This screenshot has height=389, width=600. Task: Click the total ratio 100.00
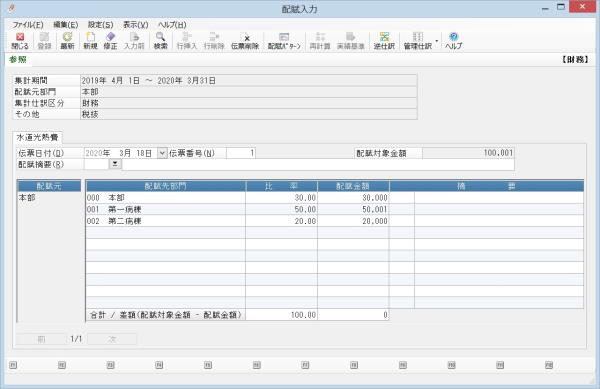coord(281,315)
